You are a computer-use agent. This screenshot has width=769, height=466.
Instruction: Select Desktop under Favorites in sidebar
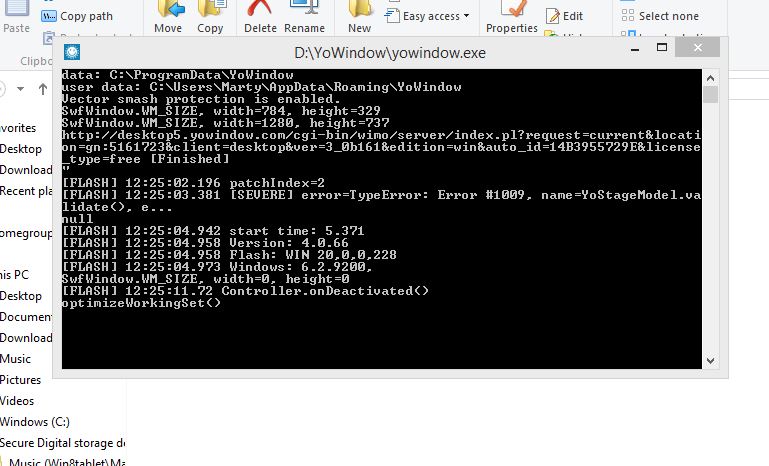(x=21, y=149)
